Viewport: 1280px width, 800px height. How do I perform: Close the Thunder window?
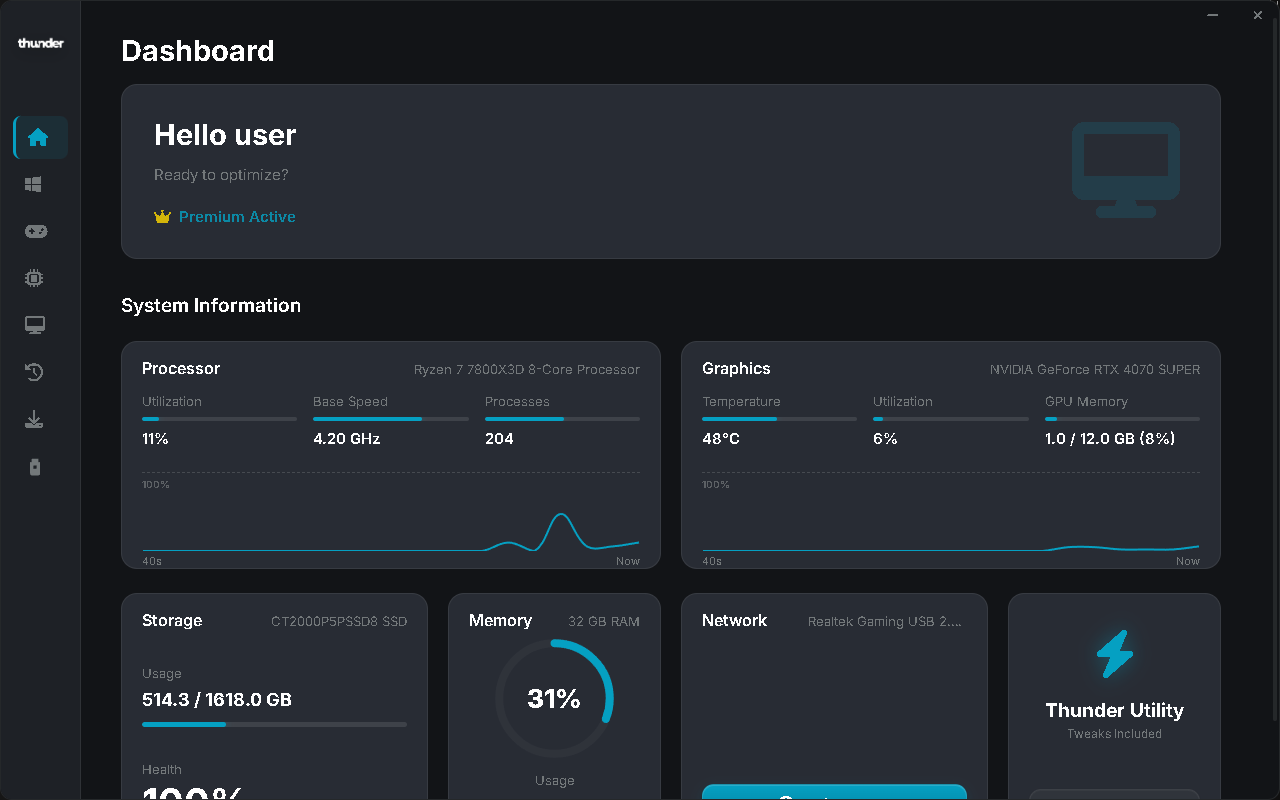1258,15
